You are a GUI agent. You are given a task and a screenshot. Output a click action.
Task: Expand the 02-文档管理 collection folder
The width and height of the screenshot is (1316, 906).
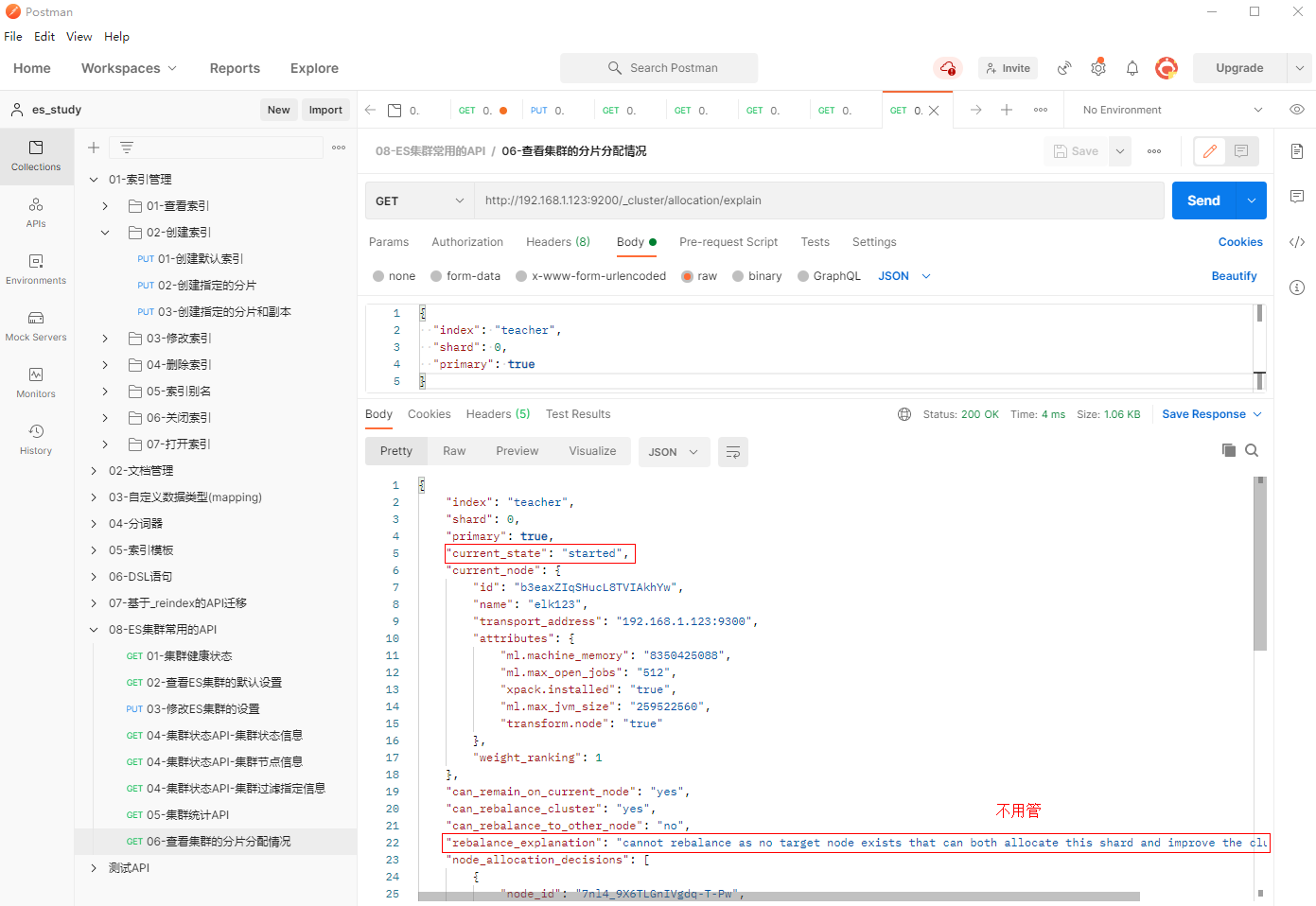click(94, 471)
